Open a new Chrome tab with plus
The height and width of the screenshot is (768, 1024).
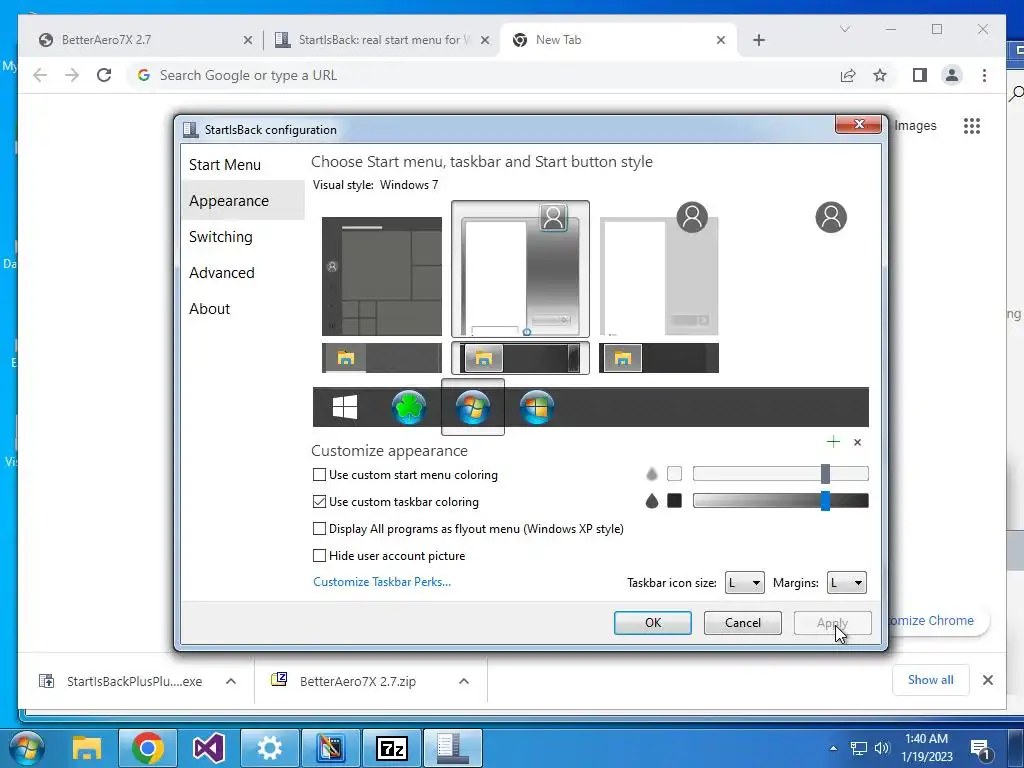(758, 40)
